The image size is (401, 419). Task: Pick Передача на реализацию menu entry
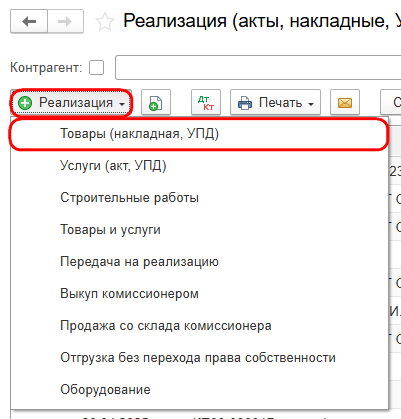tap(199, 262)
